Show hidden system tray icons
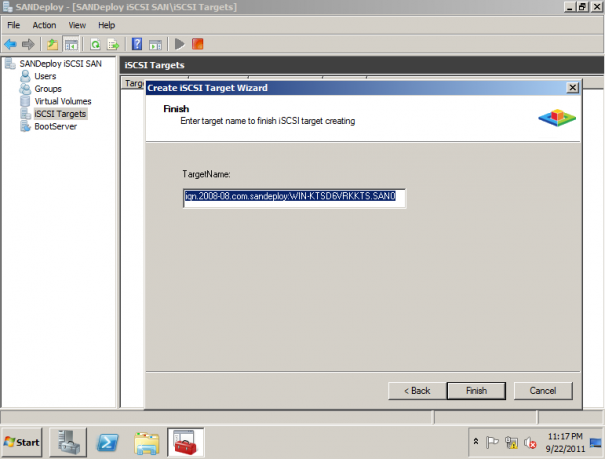This screenshot has width=605, height=459. coord(476,442)
